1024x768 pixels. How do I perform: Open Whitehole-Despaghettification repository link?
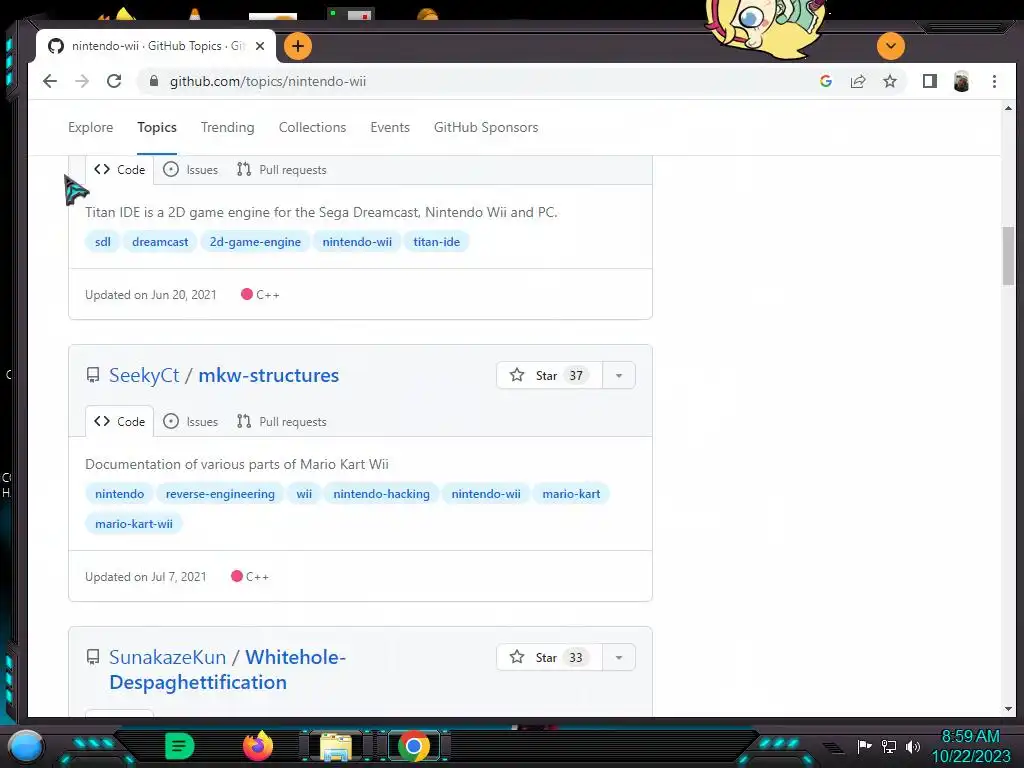(228, 669)
